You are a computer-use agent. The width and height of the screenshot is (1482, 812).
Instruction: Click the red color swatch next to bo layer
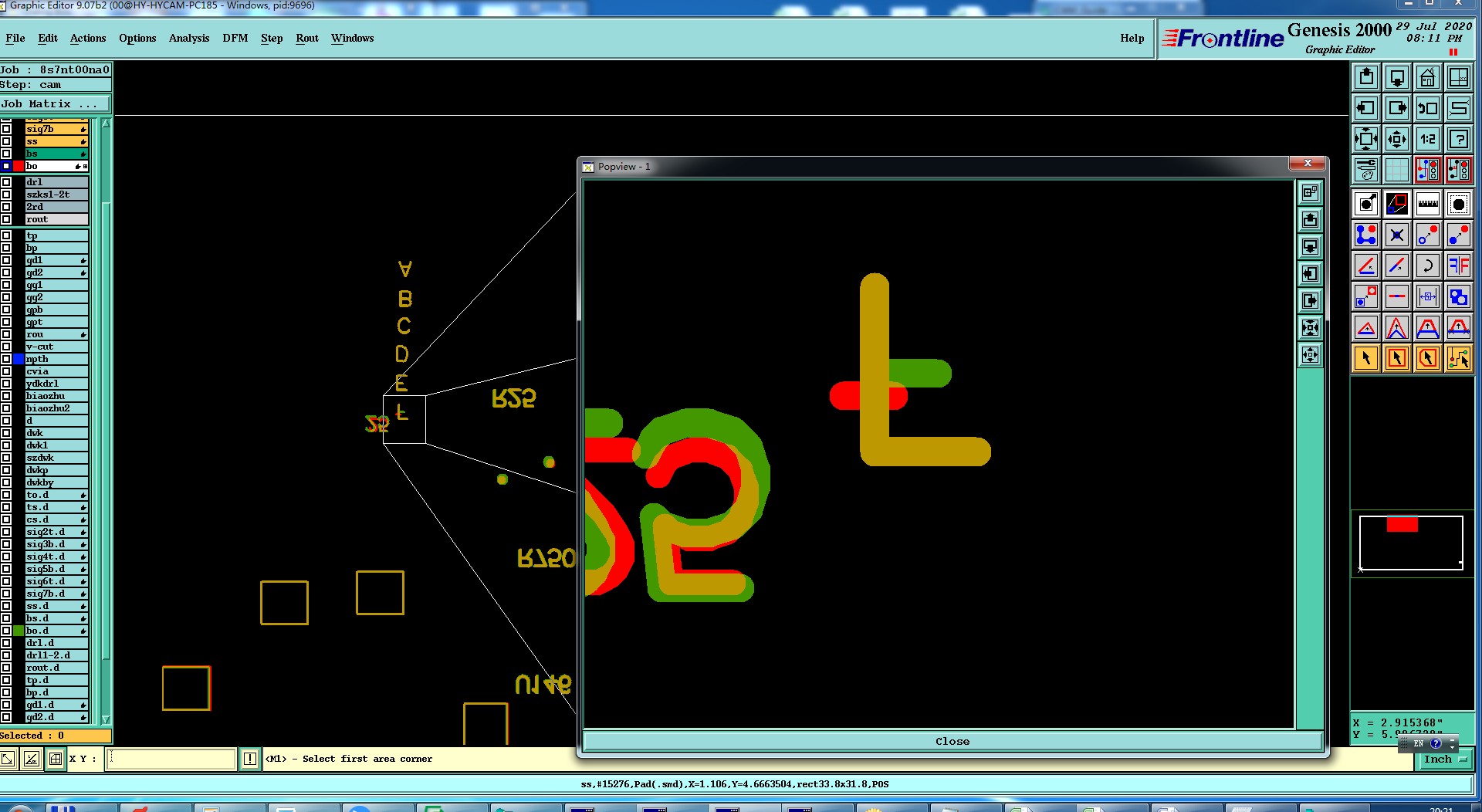(19, 166)
